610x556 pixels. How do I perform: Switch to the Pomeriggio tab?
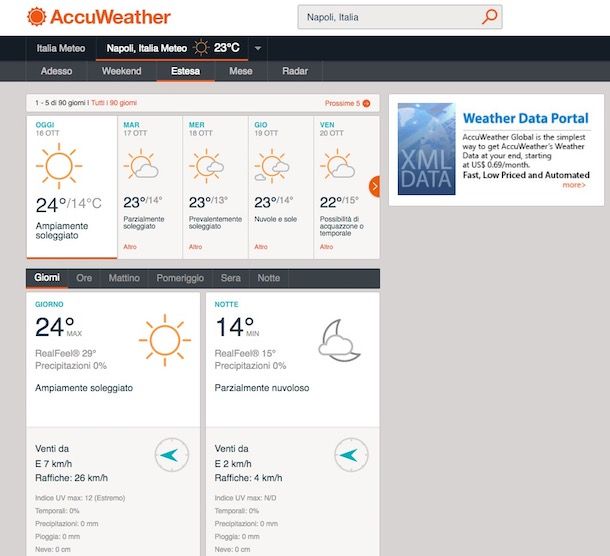click(180, 278)
